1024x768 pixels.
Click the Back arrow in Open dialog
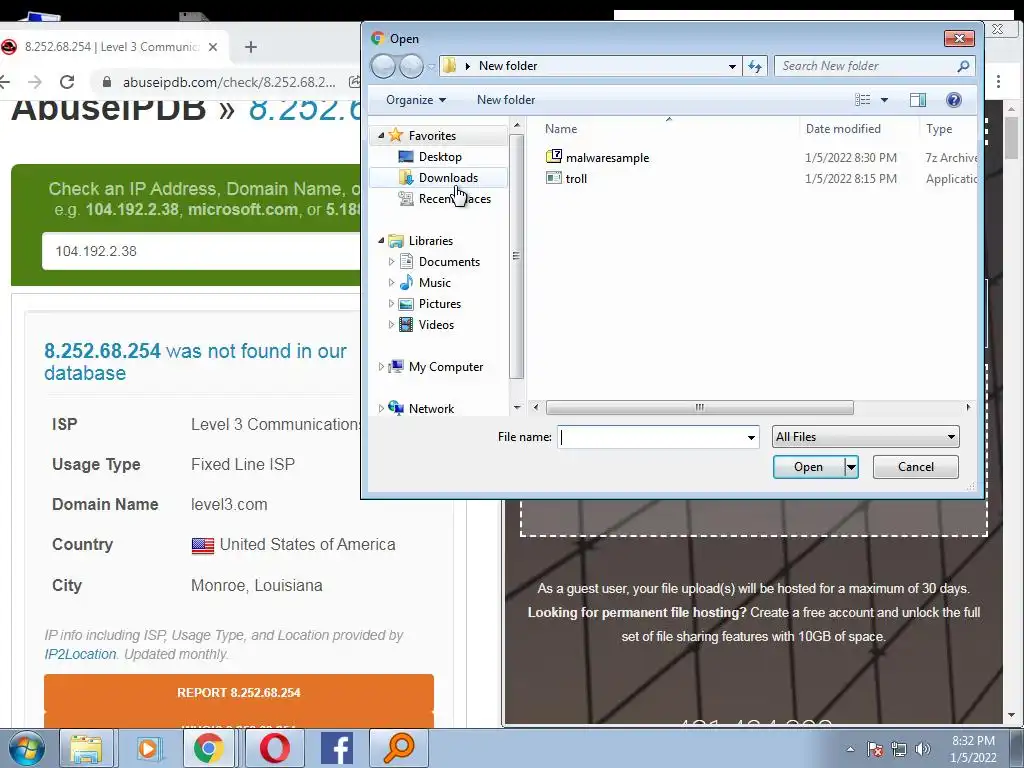[x=383, y=66]
